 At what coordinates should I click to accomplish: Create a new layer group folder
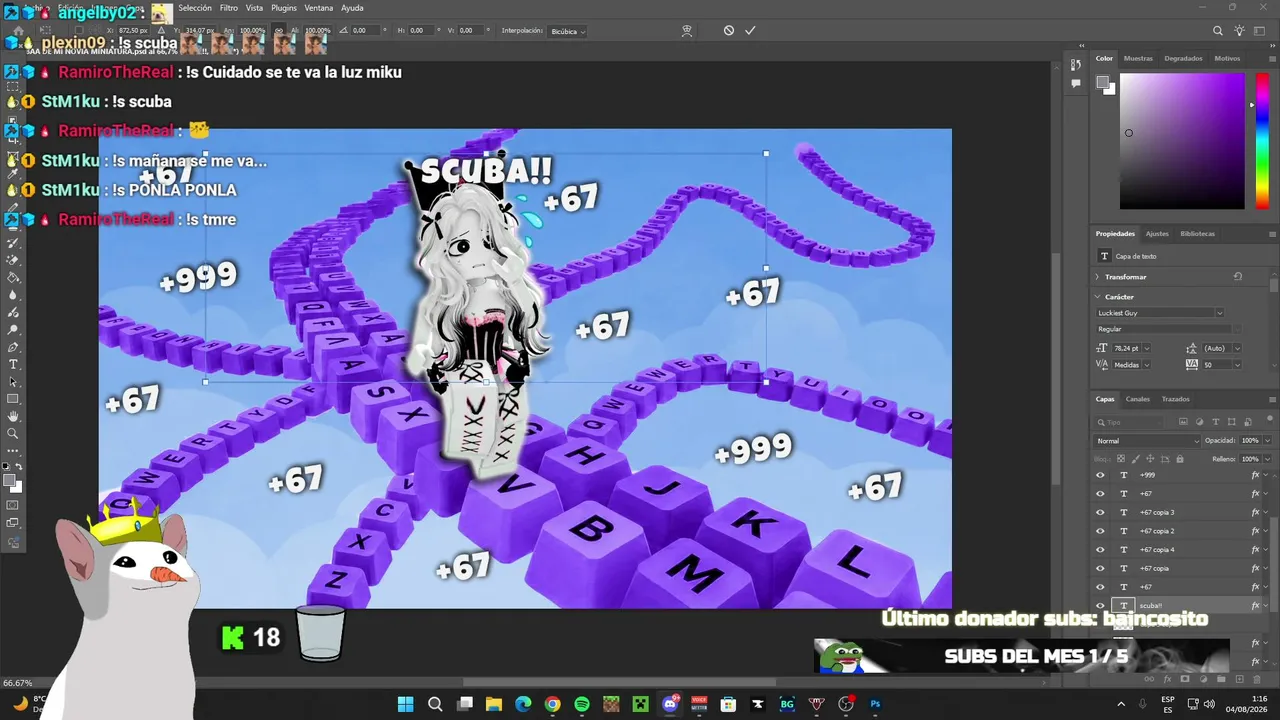[1221, 679]
